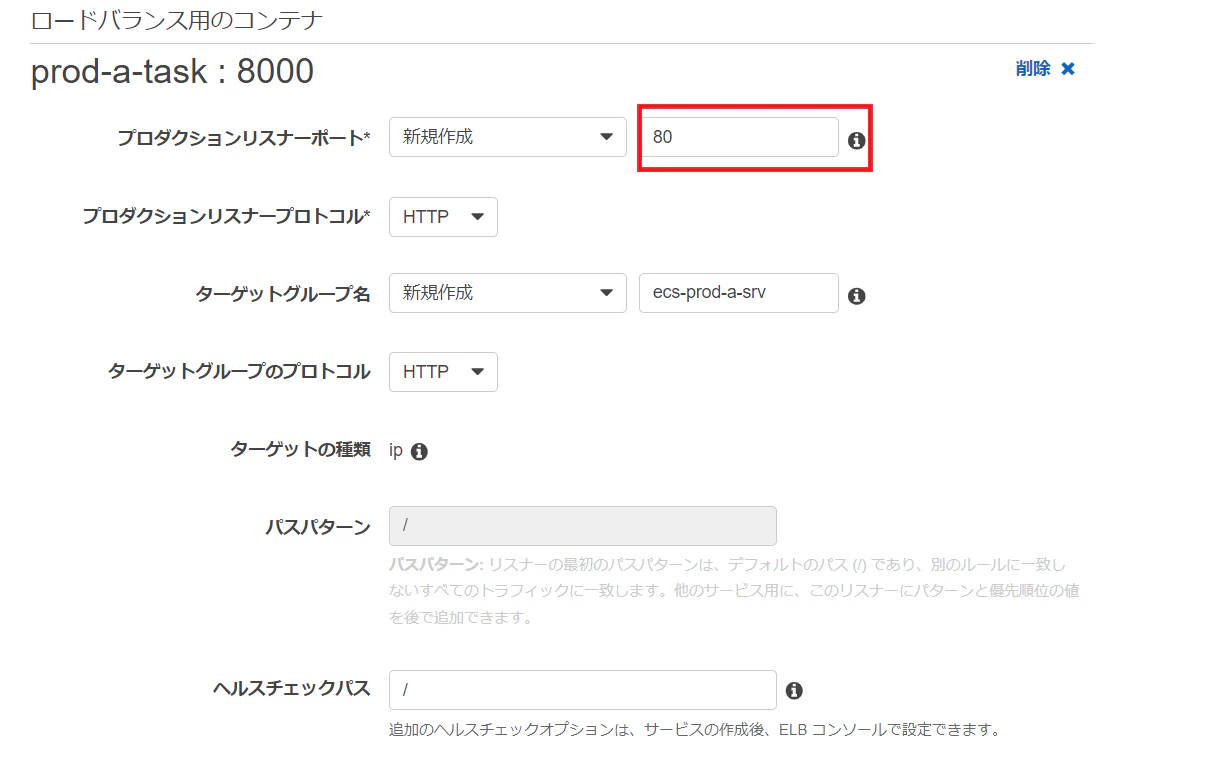The width and height of the screenshot is (1222, 765).
Task: Choose HTTP in the target group protocol combobox
Action: (x=443, y=371)
